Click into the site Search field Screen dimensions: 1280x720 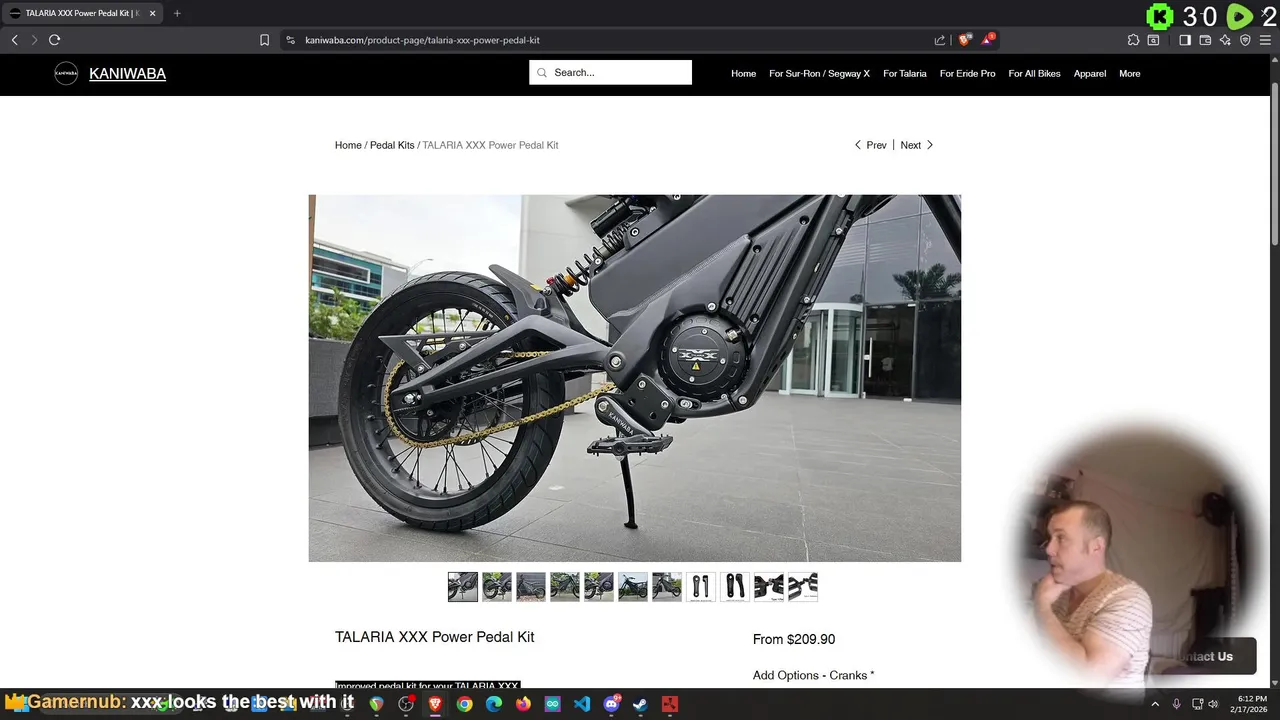(x=610, y=72)
